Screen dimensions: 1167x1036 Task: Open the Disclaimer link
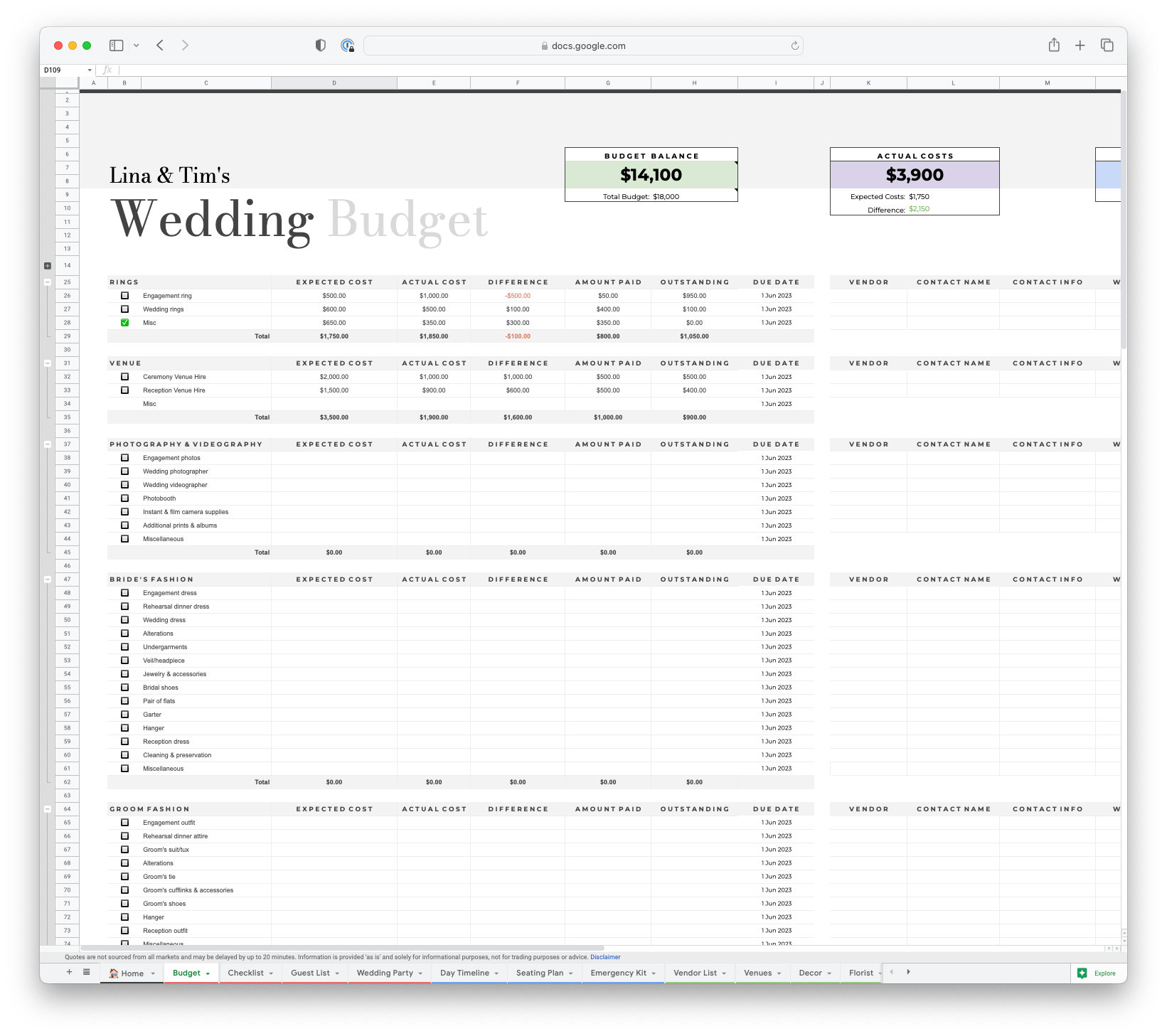click(605, 957)
